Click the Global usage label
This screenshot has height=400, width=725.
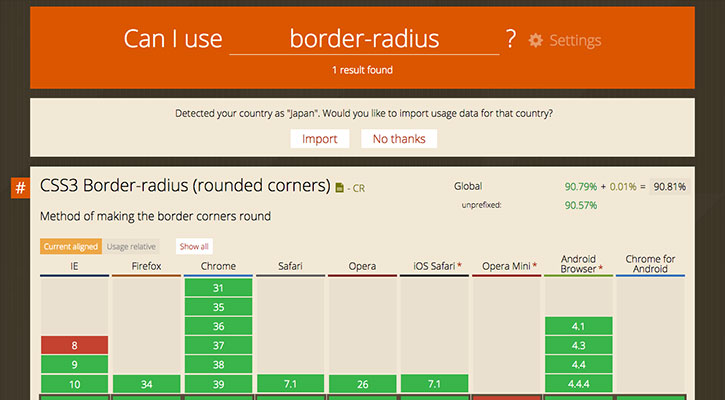(x=468, y=186)
